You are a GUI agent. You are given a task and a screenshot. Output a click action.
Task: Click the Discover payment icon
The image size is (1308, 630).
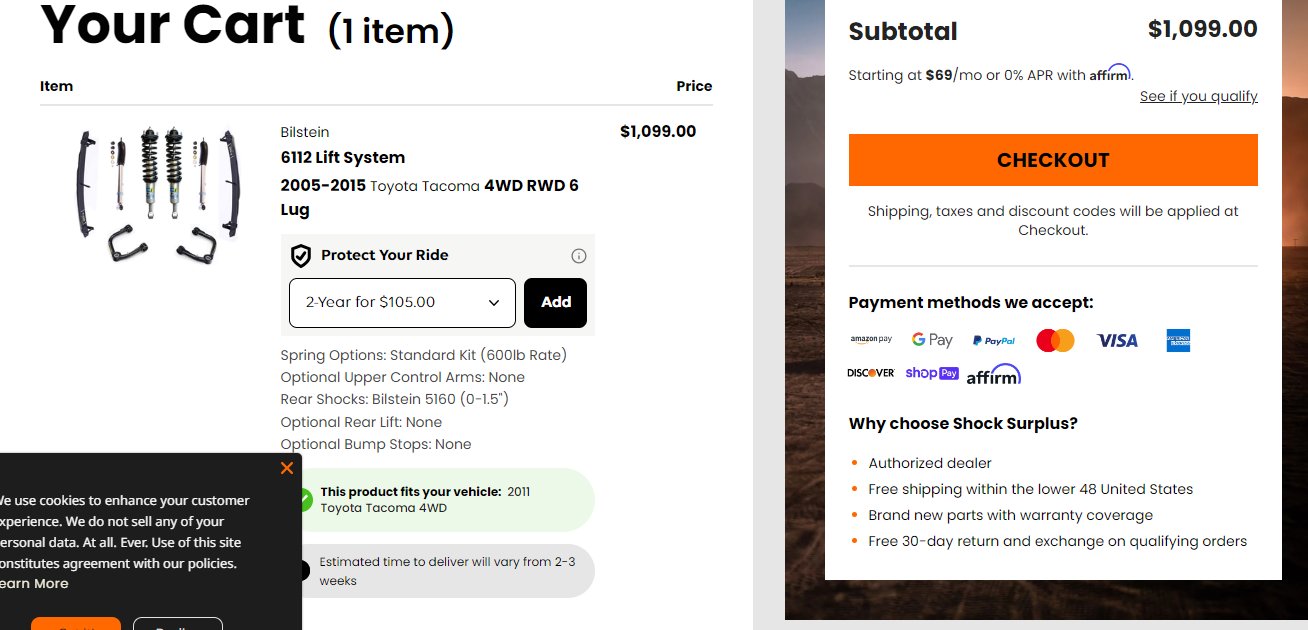(871, 373)
